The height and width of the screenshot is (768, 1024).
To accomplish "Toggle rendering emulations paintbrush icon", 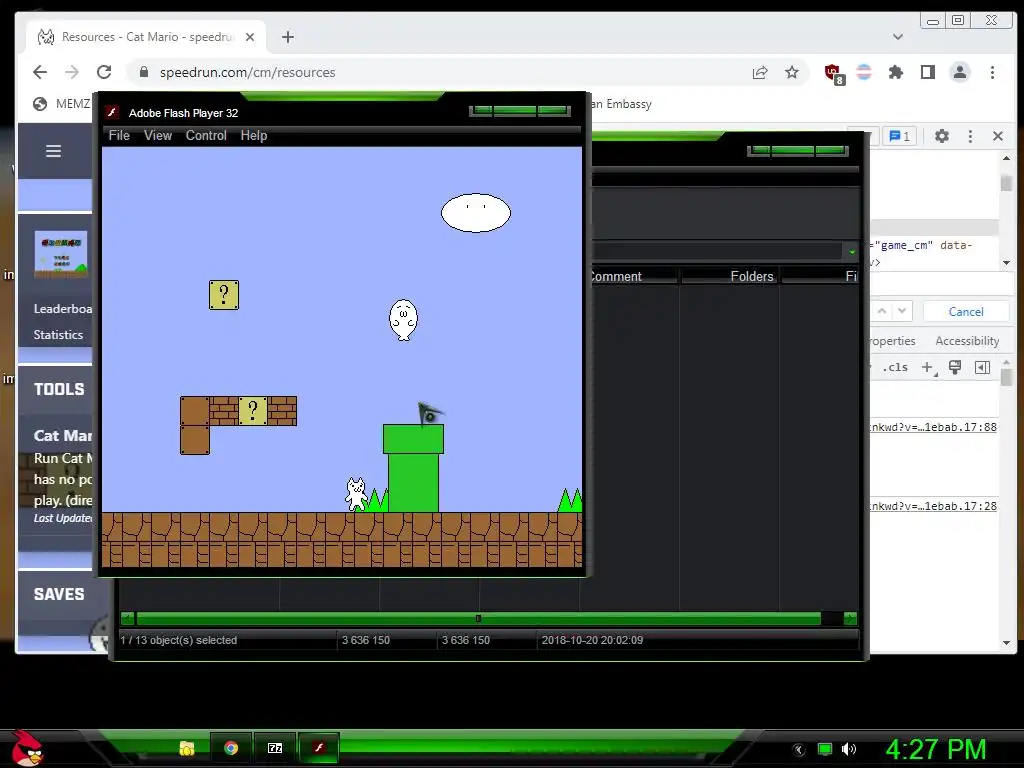I will point(955,367).
